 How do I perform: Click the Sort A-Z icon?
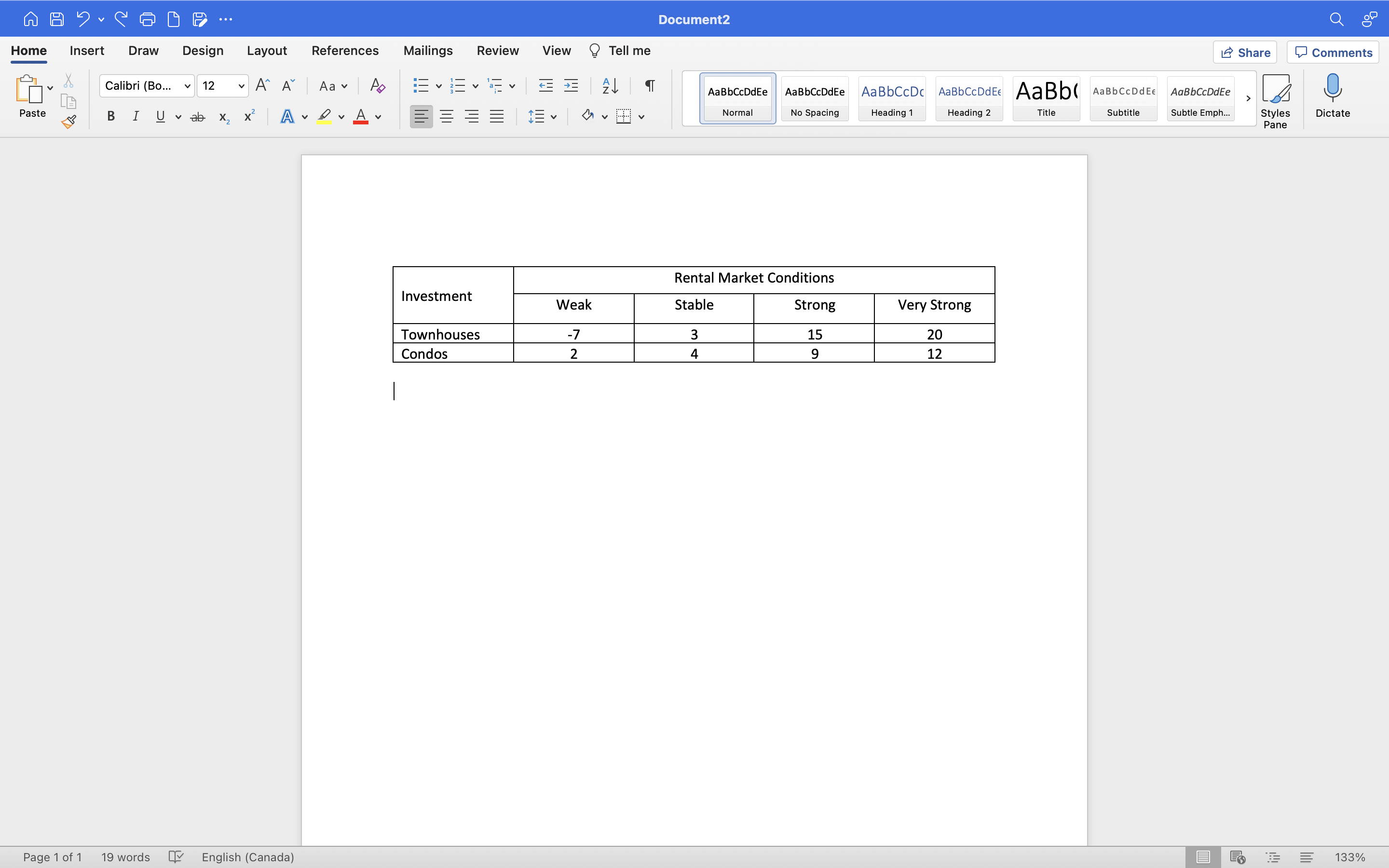pyautogui.click(x=610, y=86)
